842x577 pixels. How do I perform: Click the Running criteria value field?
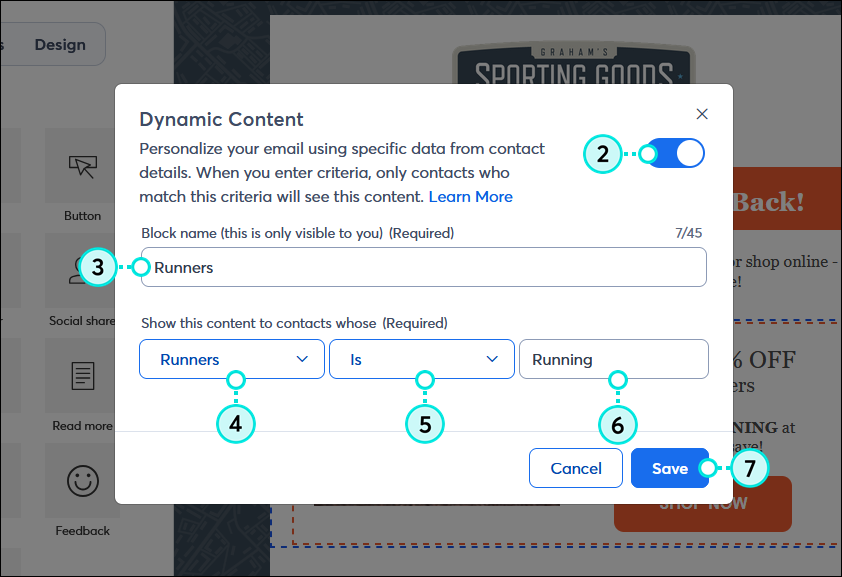tap(613, 359)
